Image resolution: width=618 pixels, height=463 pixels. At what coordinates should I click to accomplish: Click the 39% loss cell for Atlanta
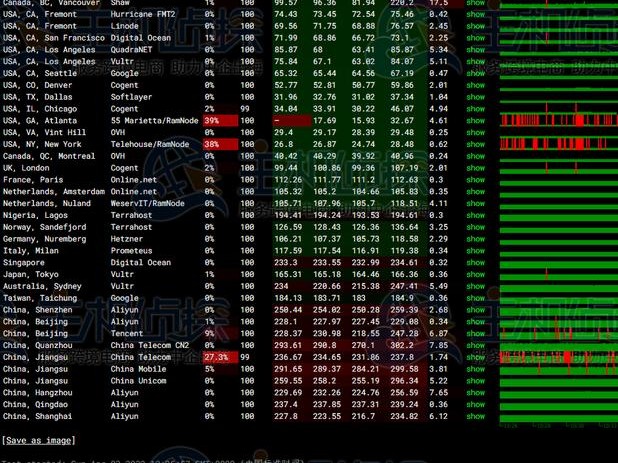[x=220, y=121]
